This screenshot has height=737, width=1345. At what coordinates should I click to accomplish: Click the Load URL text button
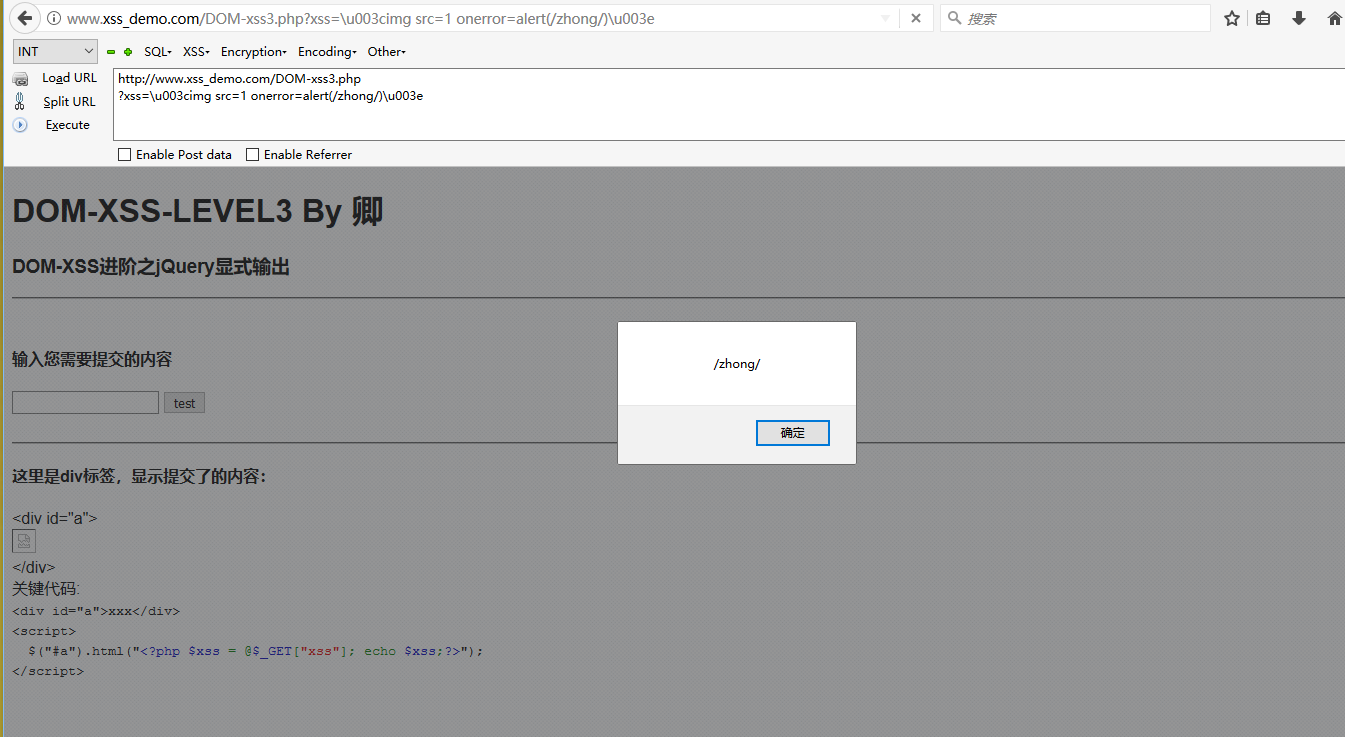click(70, 78)
